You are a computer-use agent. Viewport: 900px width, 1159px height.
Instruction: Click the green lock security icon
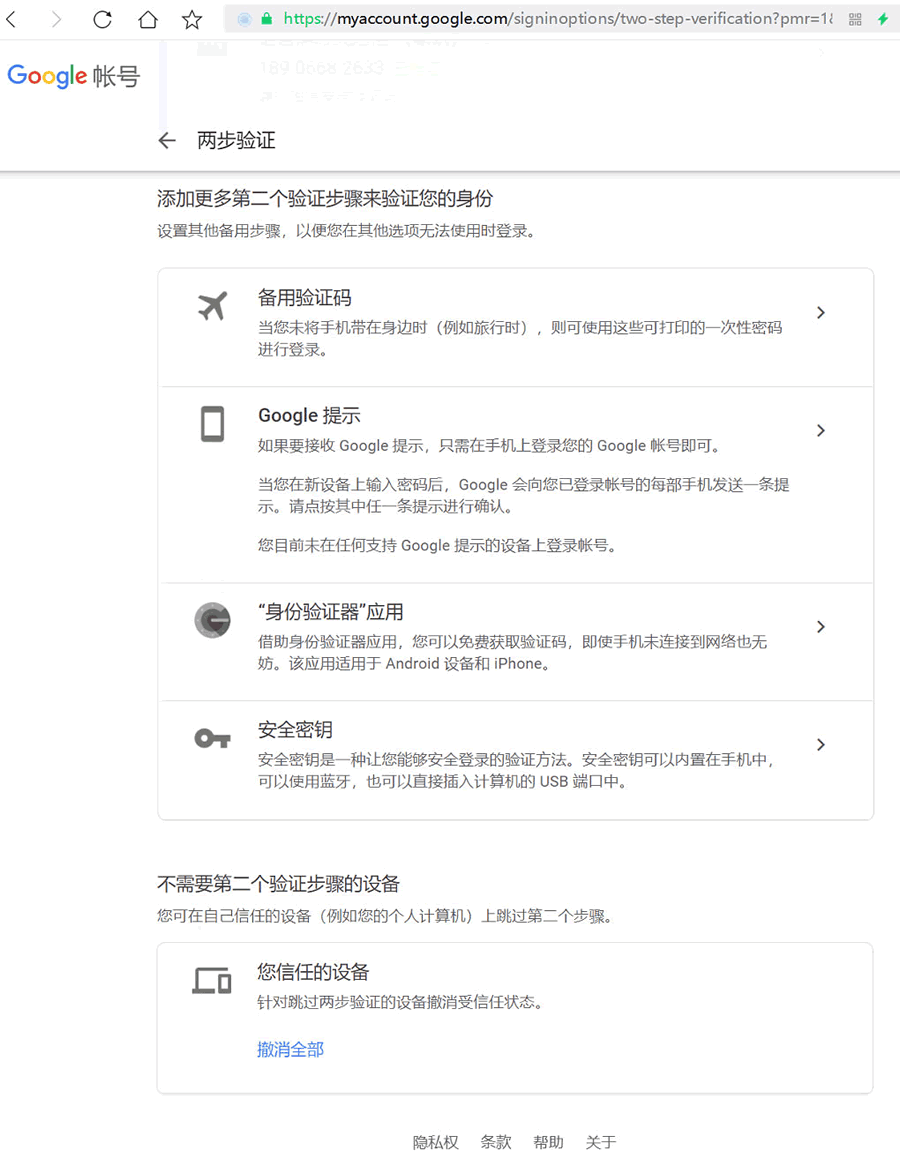[267, 19]
